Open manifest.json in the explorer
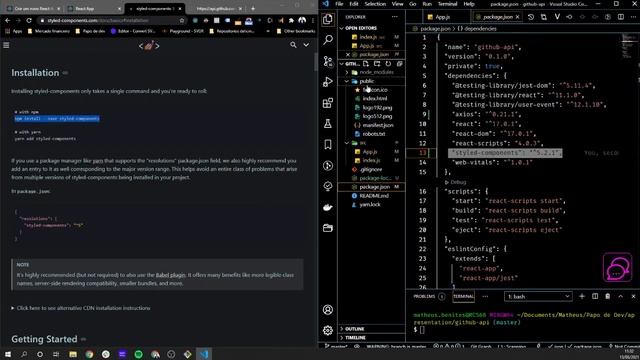This screenshot has height=360, width=640. 378,125
